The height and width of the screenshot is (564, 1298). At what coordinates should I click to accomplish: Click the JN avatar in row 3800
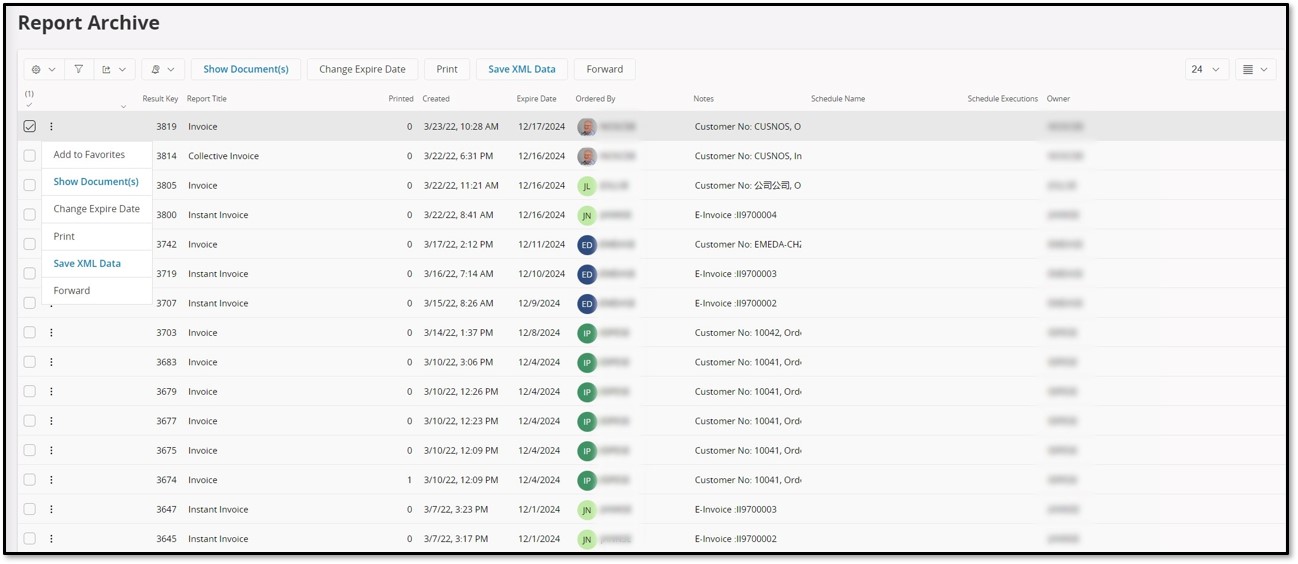(x=587, y=215)
